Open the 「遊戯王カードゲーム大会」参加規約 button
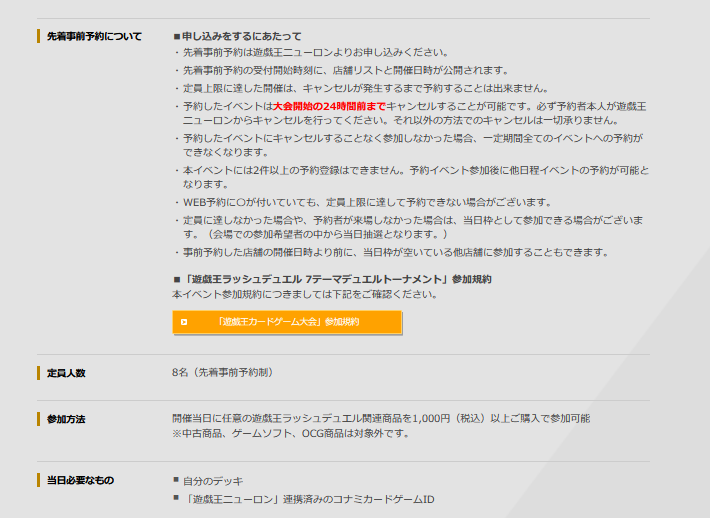 pyautogui.click(x=287, y=322)
